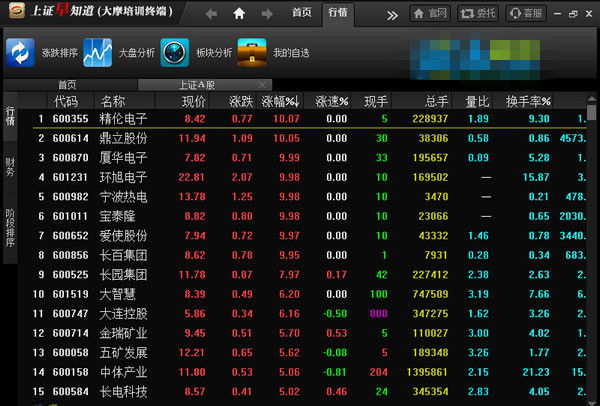Sort by the 现价 column header
Screen dimensions: 600x406
click(194, 101)
